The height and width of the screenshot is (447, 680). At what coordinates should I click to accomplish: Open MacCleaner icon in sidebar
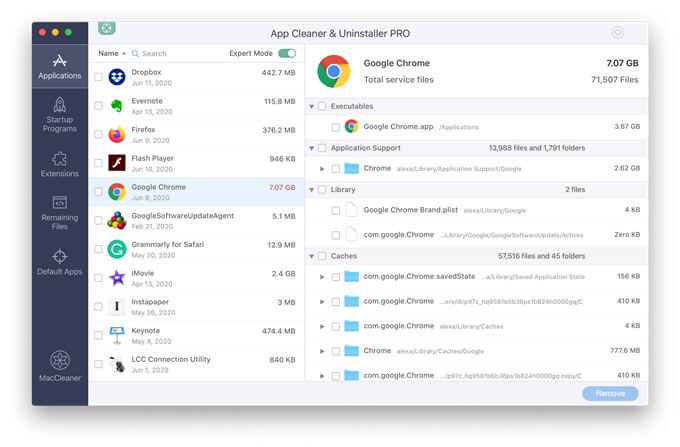click(60, 360)
